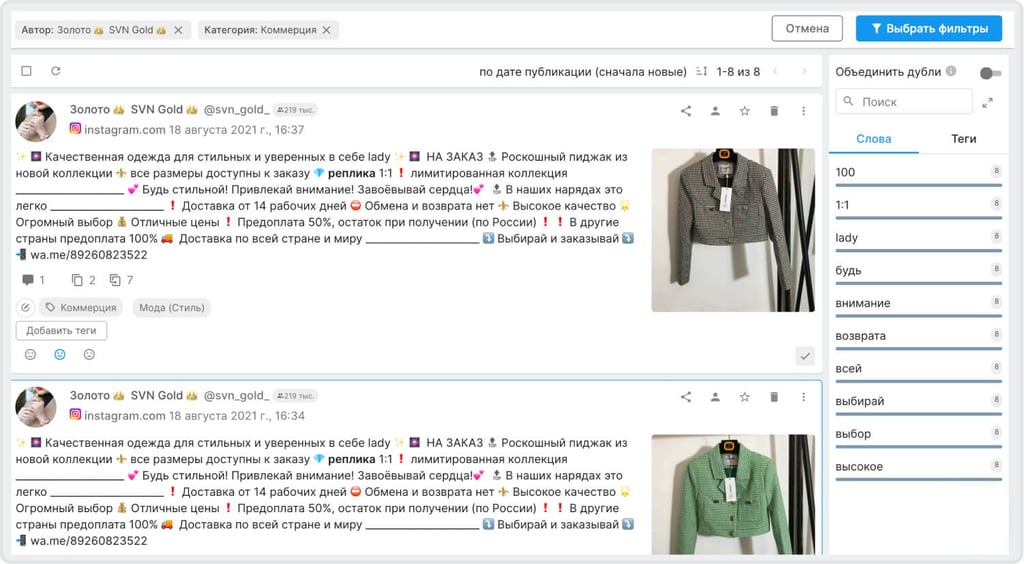Click the reposts icon showing 7

115,280
